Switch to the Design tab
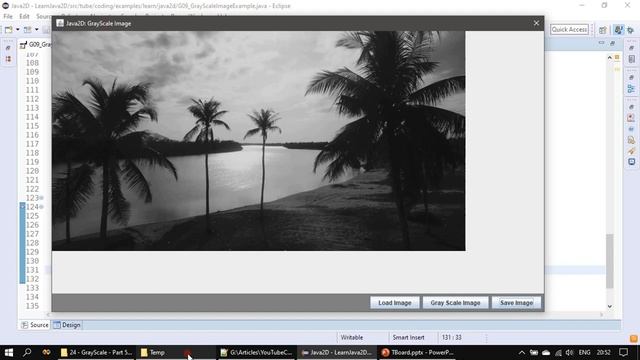This screenshot has width=640, height=360. tap(67, 325)
